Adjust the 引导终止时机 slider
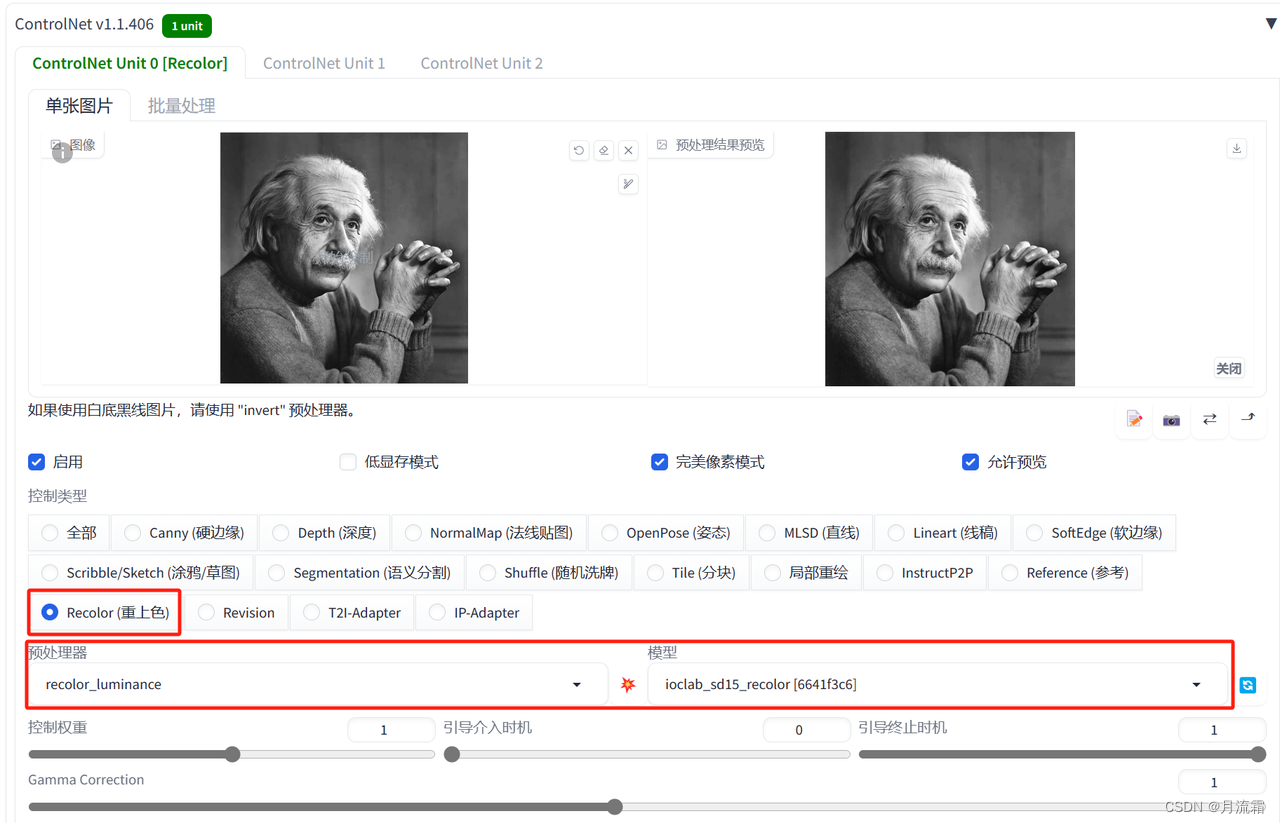 tap(1062, 754)
